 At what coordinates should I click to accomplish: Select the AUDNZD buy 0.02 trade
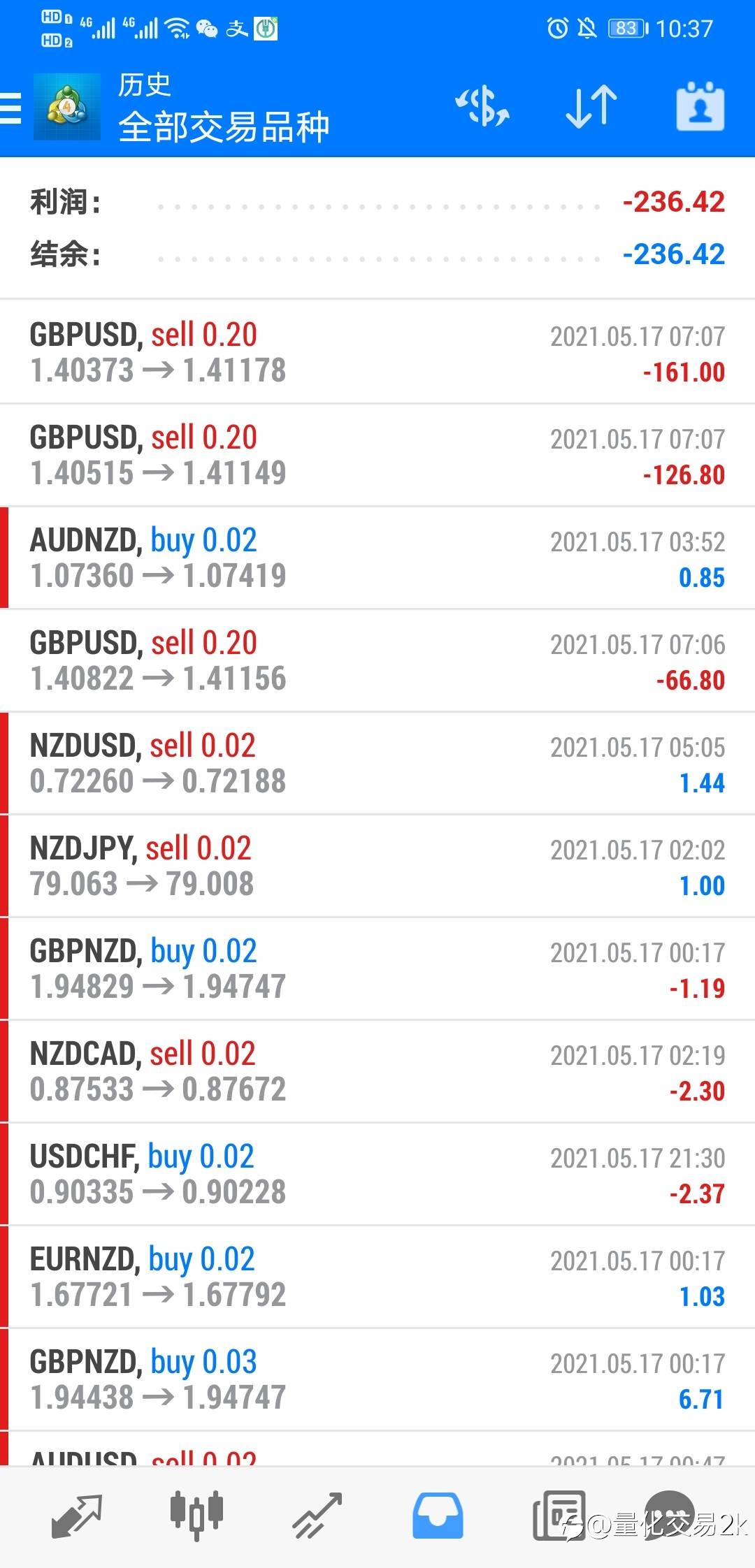(x=377, y=558)
